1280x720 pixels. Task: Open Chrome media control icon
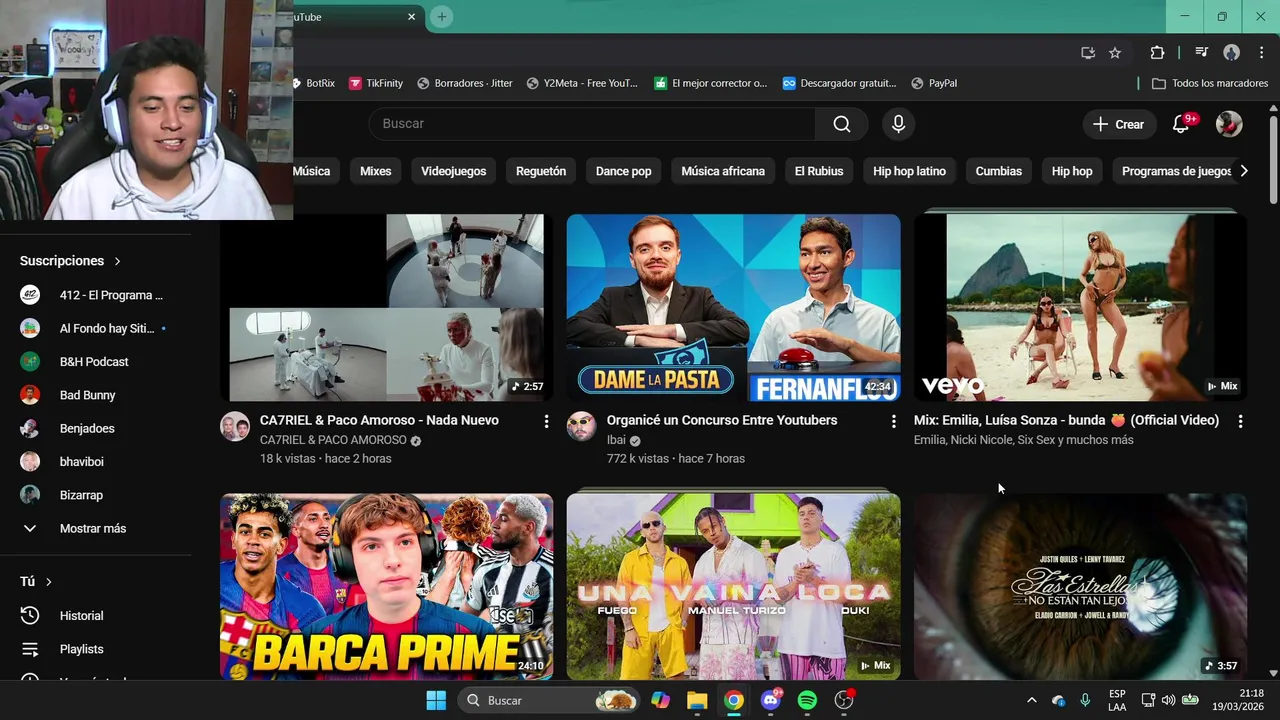coord(1202,53)
